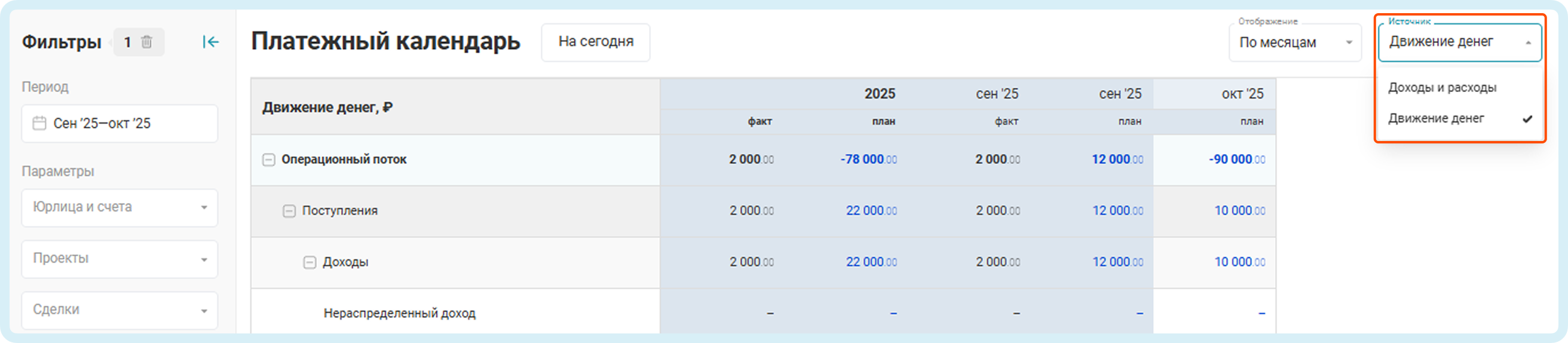Image resolution: width=1568 pixels, height=343 pixels.
Task: Click the окт '25 column header
Action: (1242, 94)
